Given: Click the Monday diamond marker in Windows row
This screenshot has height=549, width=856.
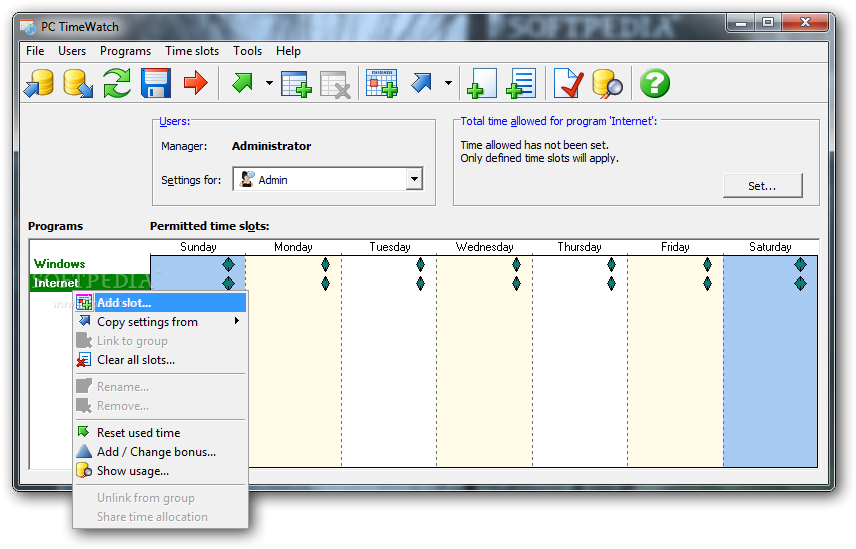Looking at the screenshot, I should point(325,265).
